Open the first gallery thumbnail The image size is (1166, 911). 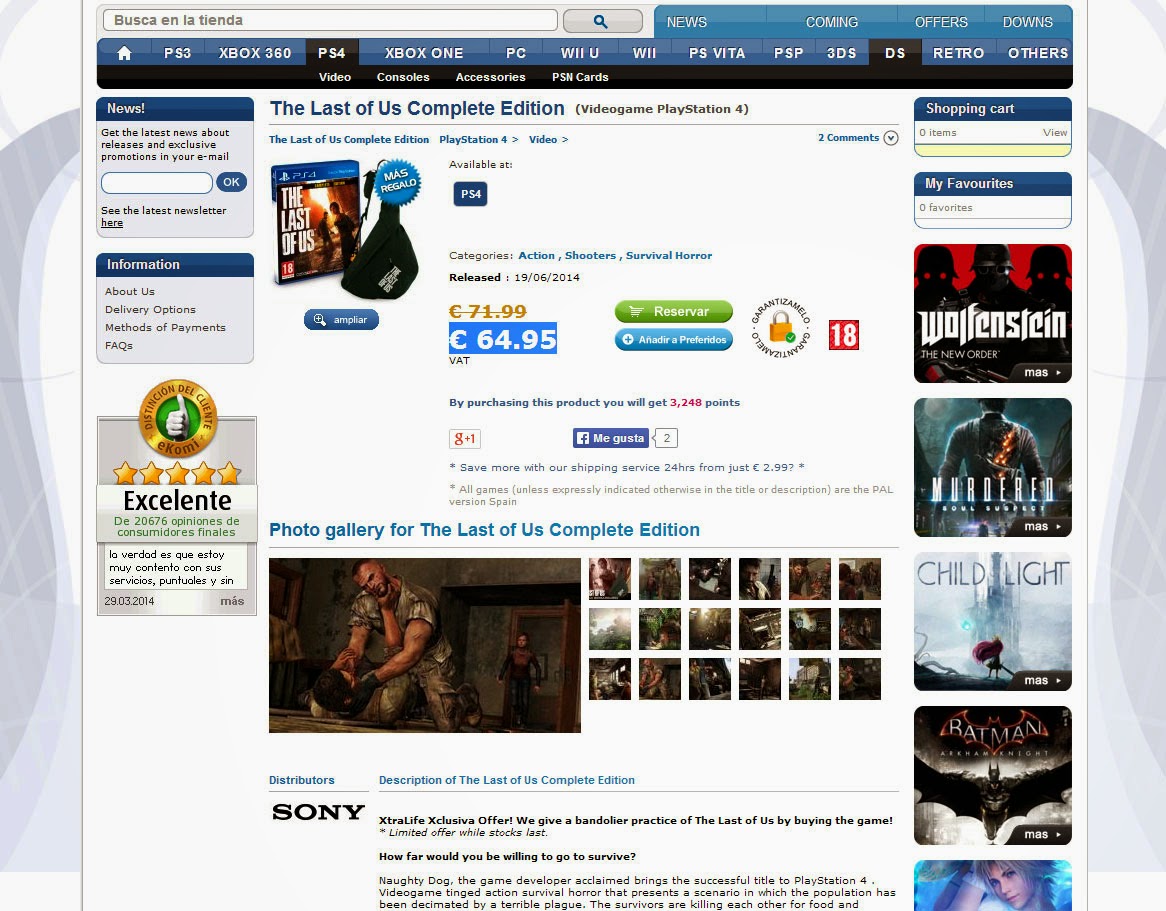610,579
